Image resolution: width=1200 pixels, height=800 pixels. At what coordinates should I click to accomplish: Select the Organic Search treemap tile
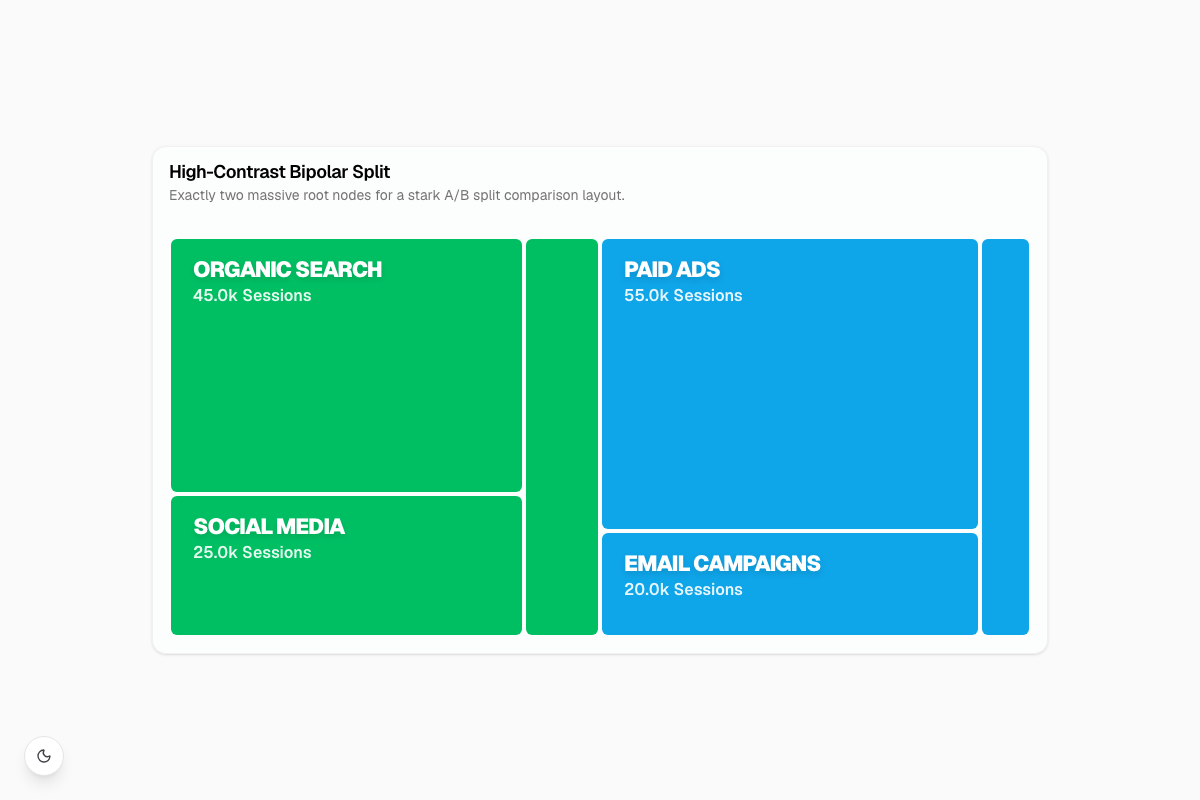[346, 365]
